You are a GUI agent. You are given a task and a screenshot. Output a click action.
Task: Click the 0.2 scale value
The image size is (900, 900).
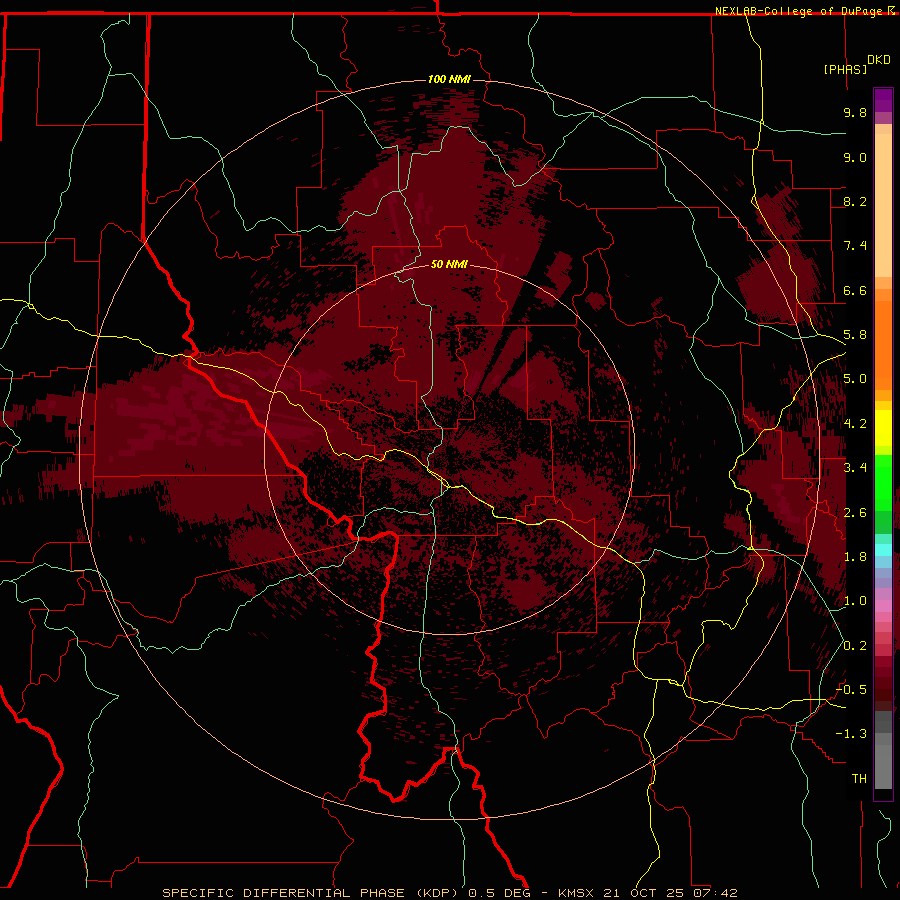(855, 646)
